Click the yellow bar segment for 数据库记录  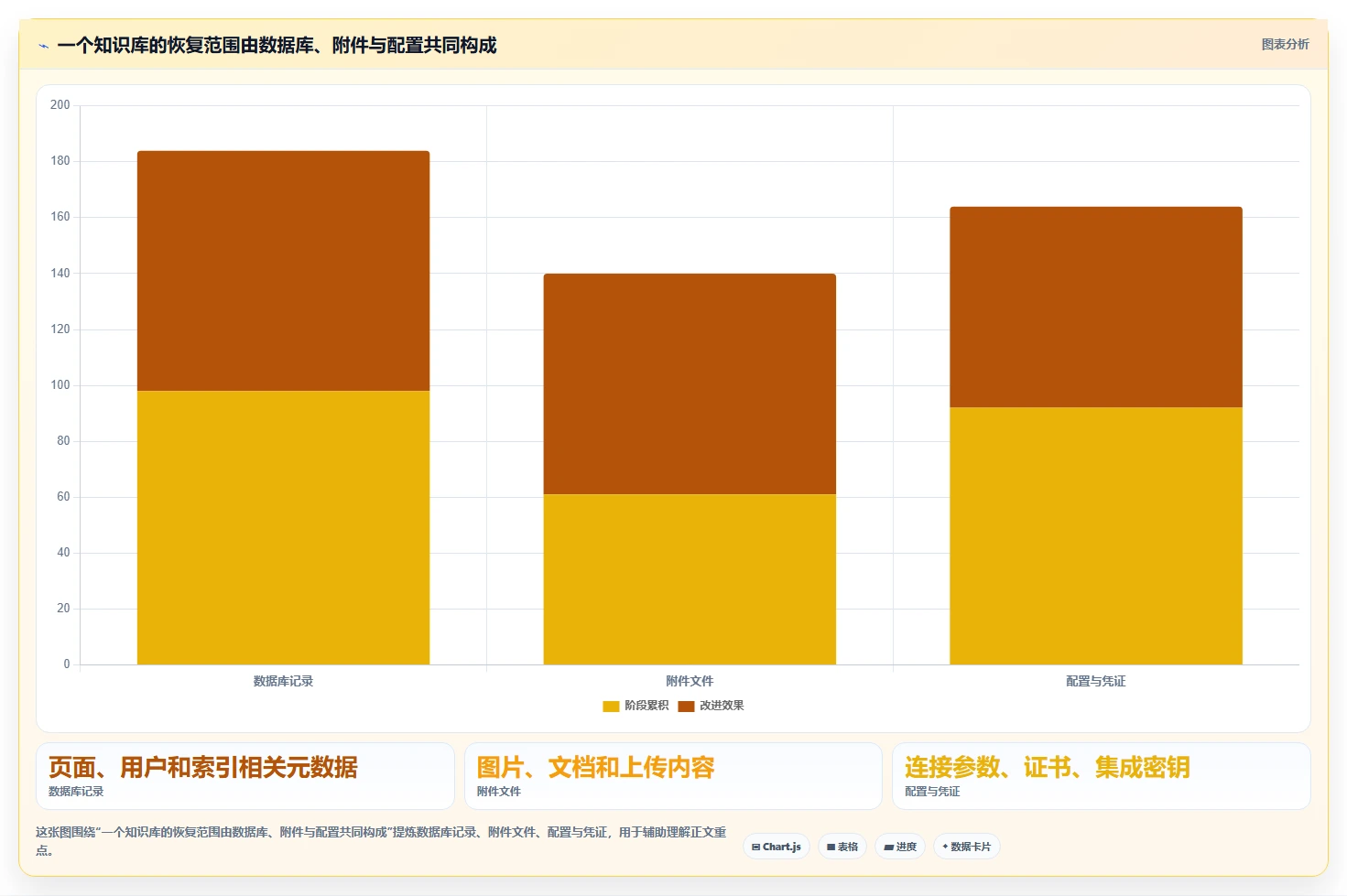coord(283,527)
